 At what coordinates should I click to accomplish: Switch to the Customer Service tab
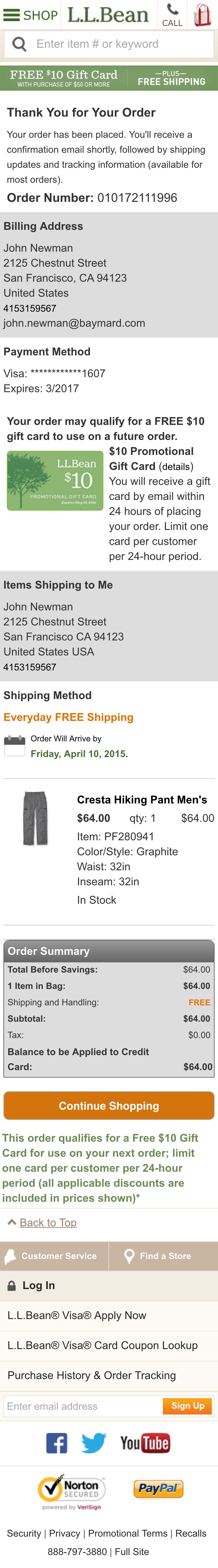54,1255
